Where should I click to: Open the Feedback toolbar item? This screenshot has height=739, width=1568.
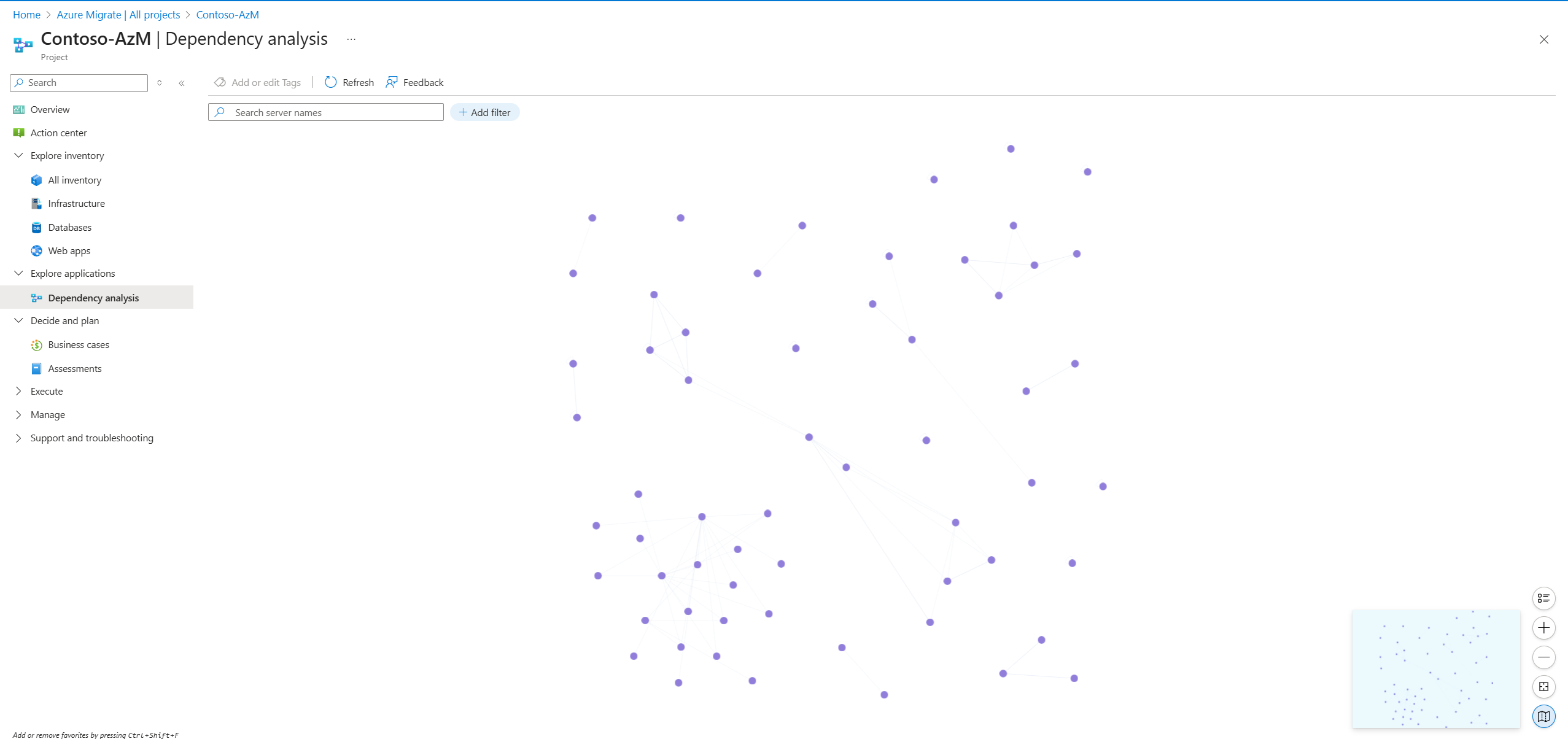[x=414, y=82]
